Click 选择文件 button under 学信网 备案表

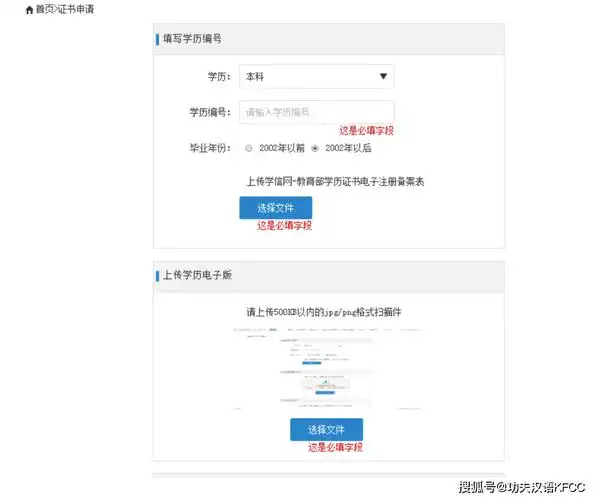coord(275,208)
